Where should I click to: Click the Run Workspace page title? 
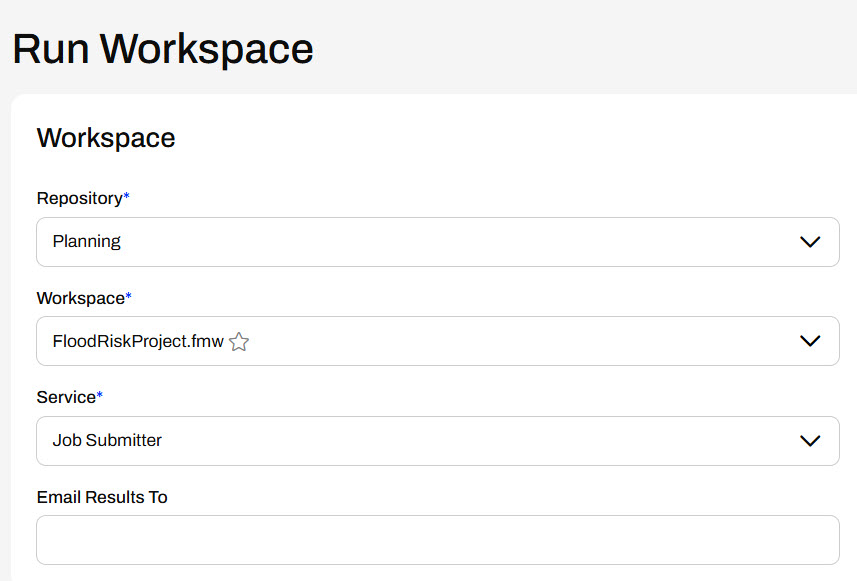[163, 48]
